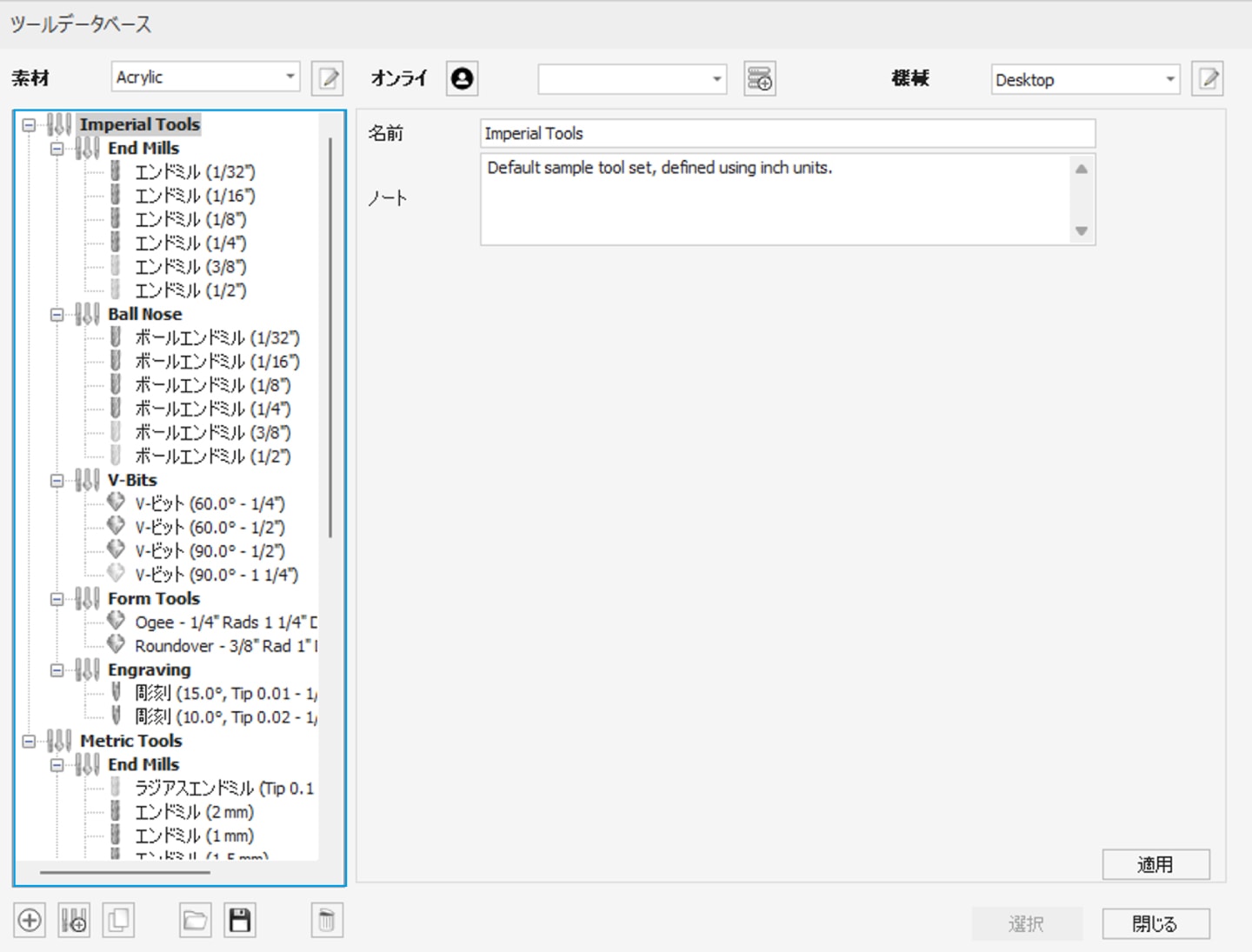Select エンドミル (1/4") in the tree
1252x952 pixels.
pyautogui.click(x=190, y=243)
